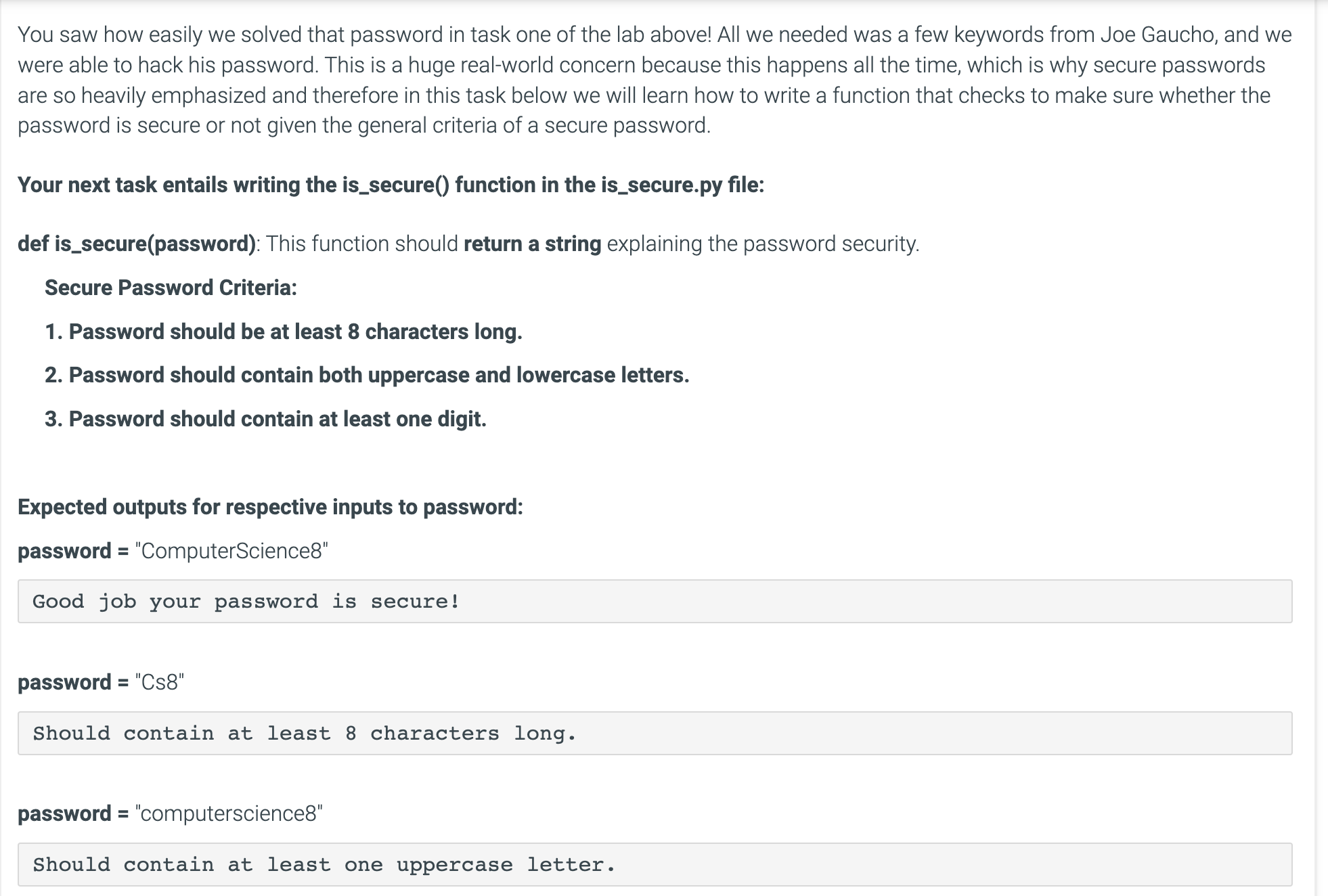Click the bold "def is_secure(password)" text

(137, 244)
